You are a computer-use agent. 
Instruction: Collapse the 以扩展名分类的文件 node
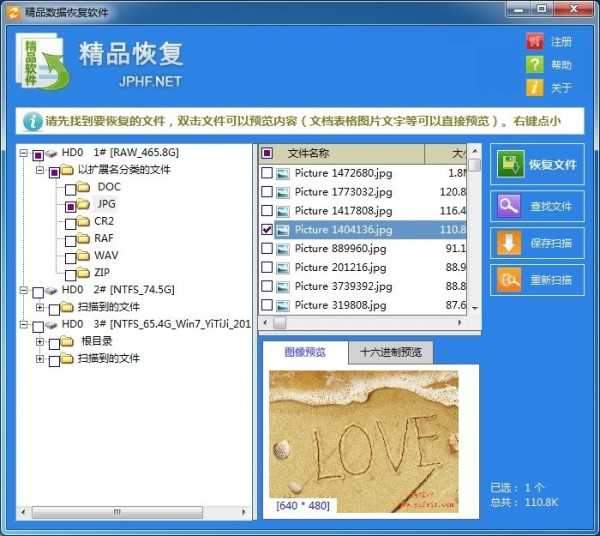pos(40,170)
